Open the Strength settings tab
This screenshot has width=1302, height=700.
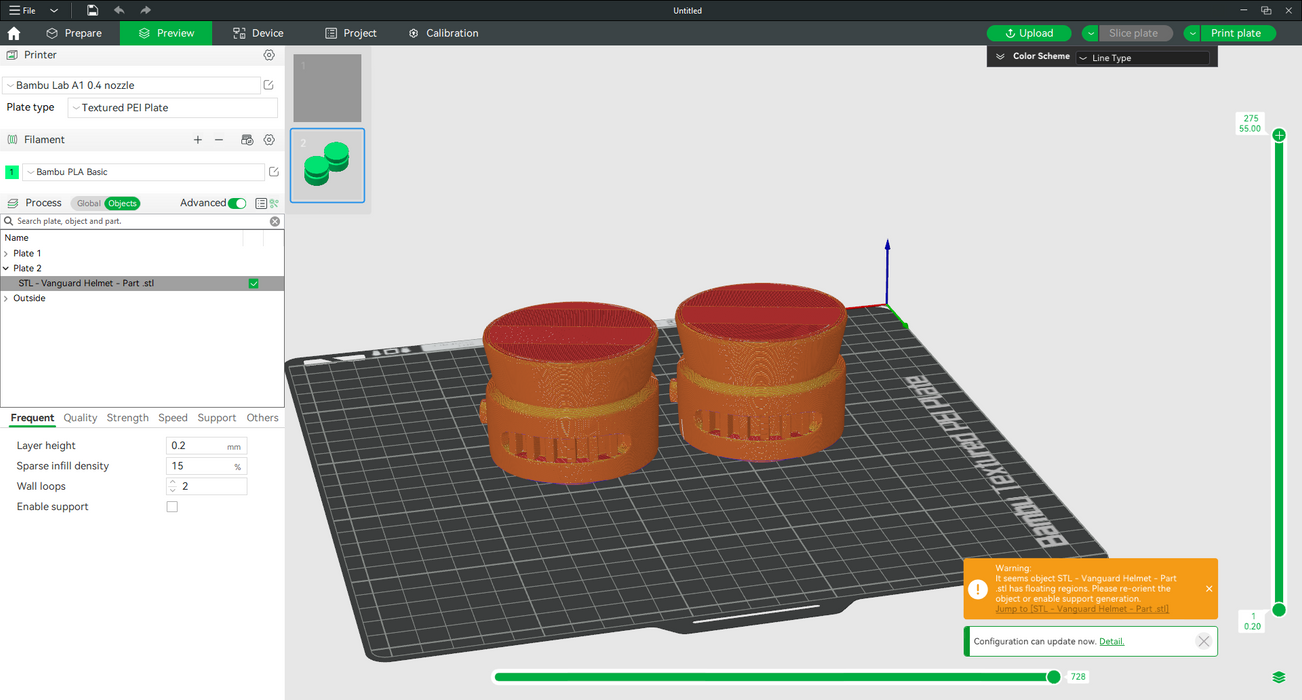pyautogui.click(x=127, y=418)
